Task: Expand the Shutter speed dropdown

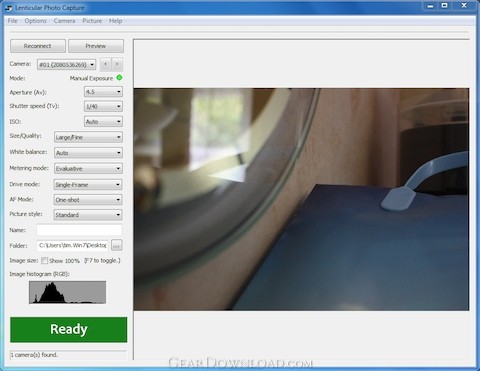Action: pos(103,106)
